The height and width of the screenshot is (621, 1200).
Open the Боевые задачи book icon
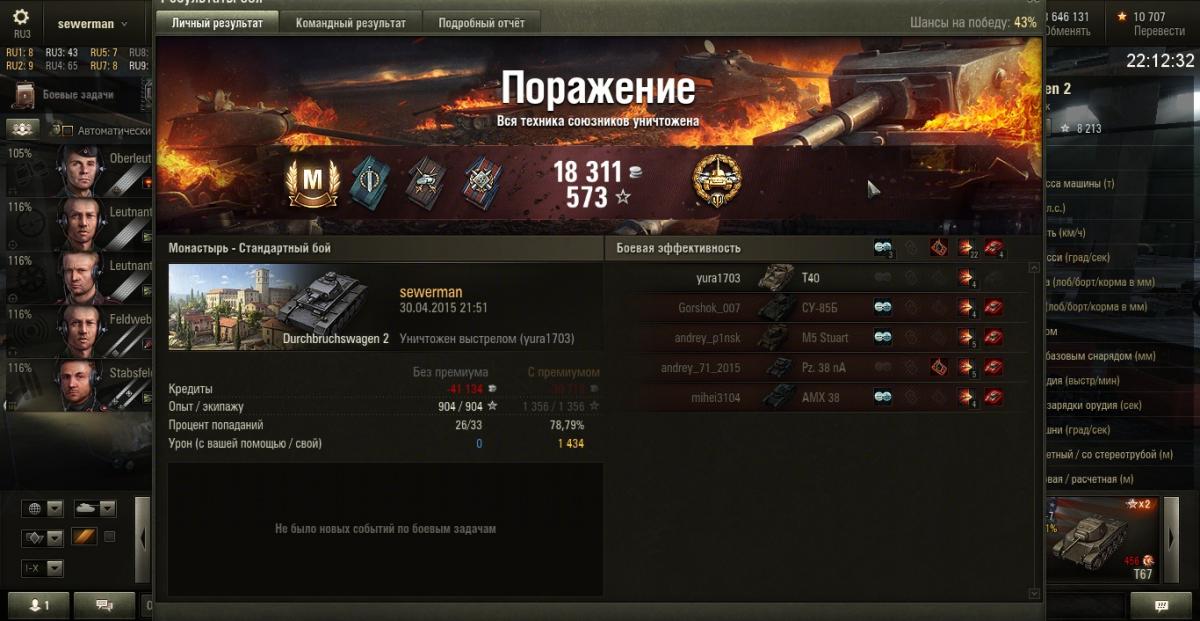tap(24, 96)
